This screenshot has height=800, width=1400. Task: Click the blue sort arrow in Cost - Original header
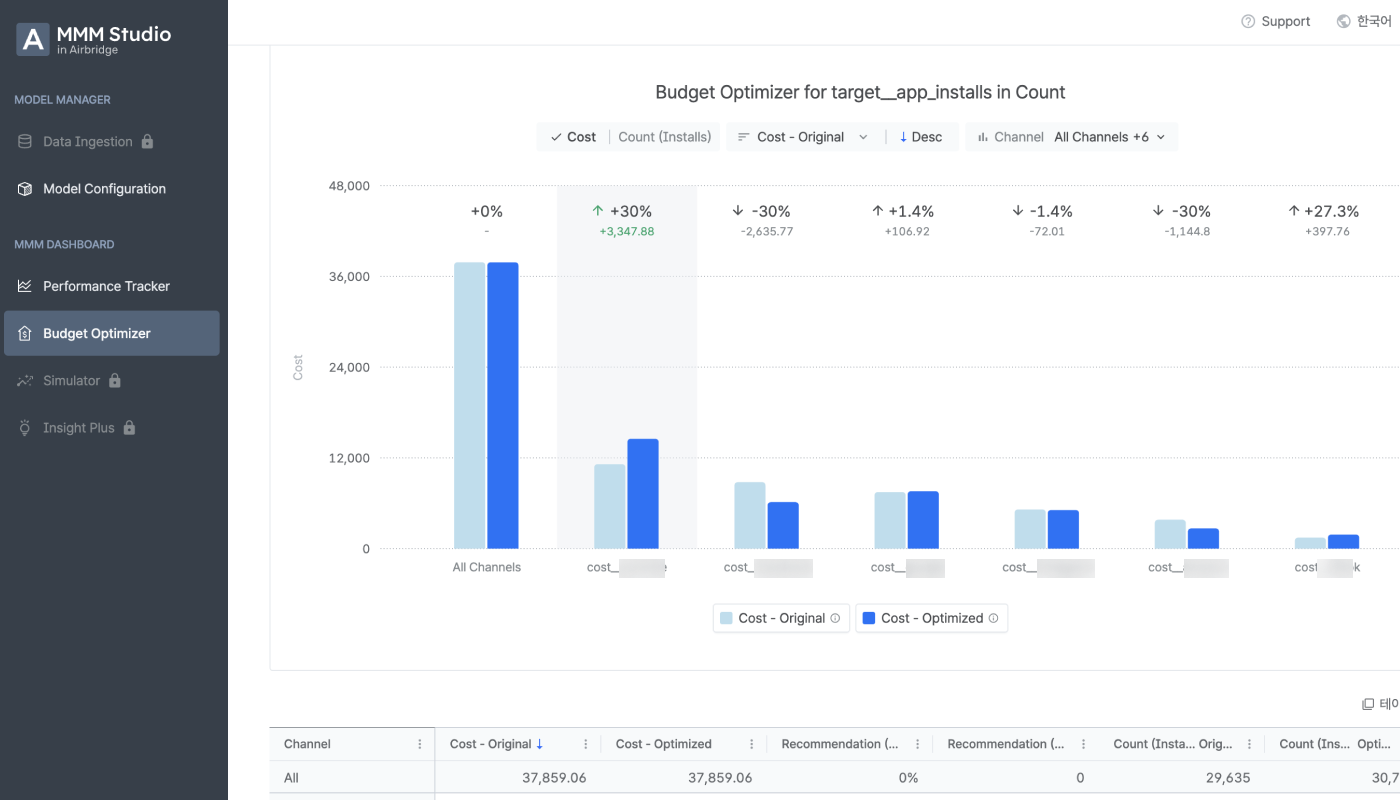pyautogui.click(x=540, y=744)
